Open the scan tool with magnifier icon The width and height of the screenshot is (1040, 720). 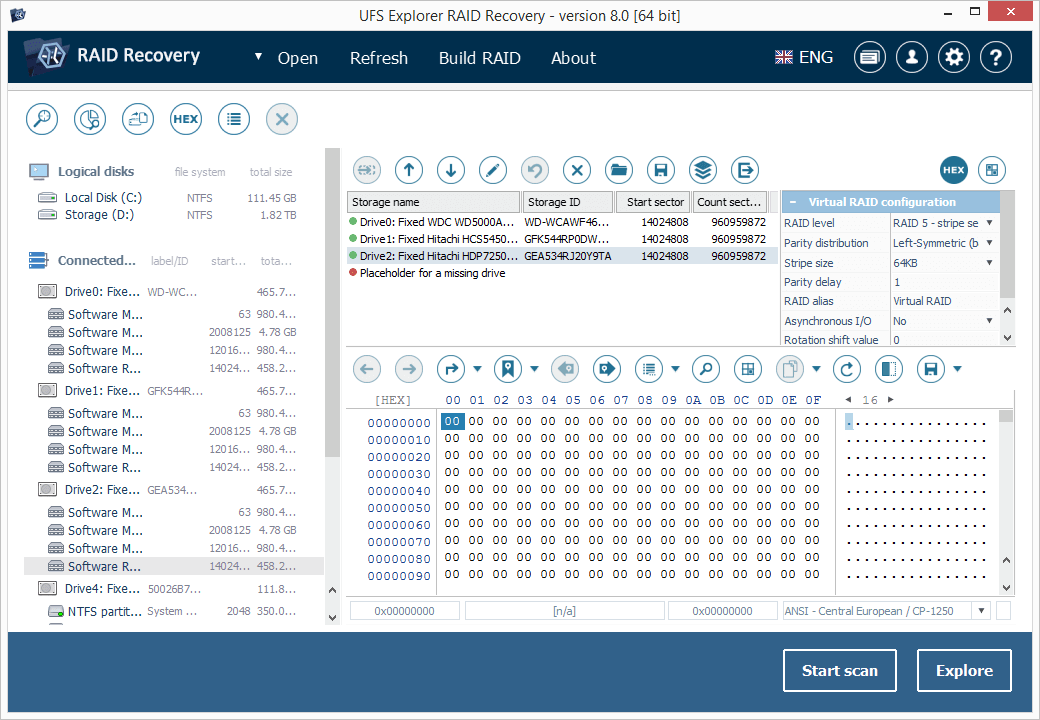click(x=41, y=119)
